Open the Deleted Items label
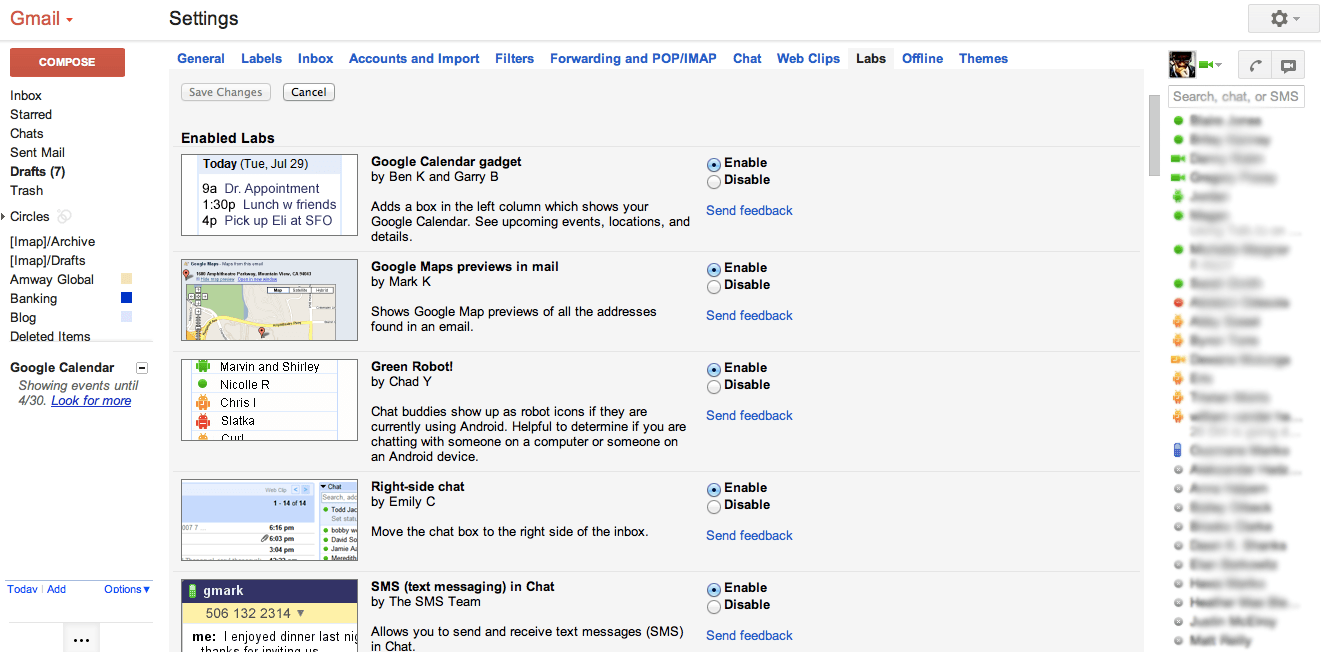The height and width of the screenshot is (652, 1321). pos(50,336)
